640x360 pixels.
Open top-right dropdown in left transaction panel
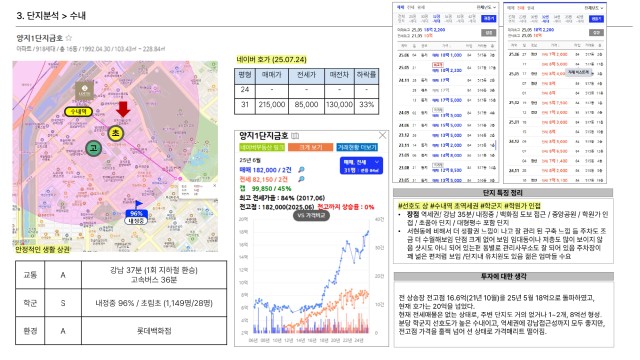tap(486, 7)
